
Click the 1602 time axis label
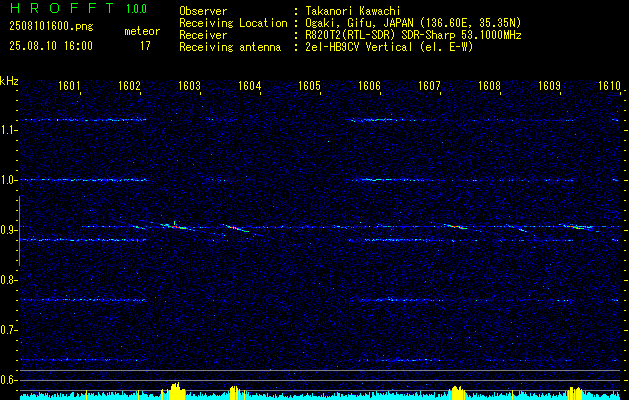tap(129, 85)
